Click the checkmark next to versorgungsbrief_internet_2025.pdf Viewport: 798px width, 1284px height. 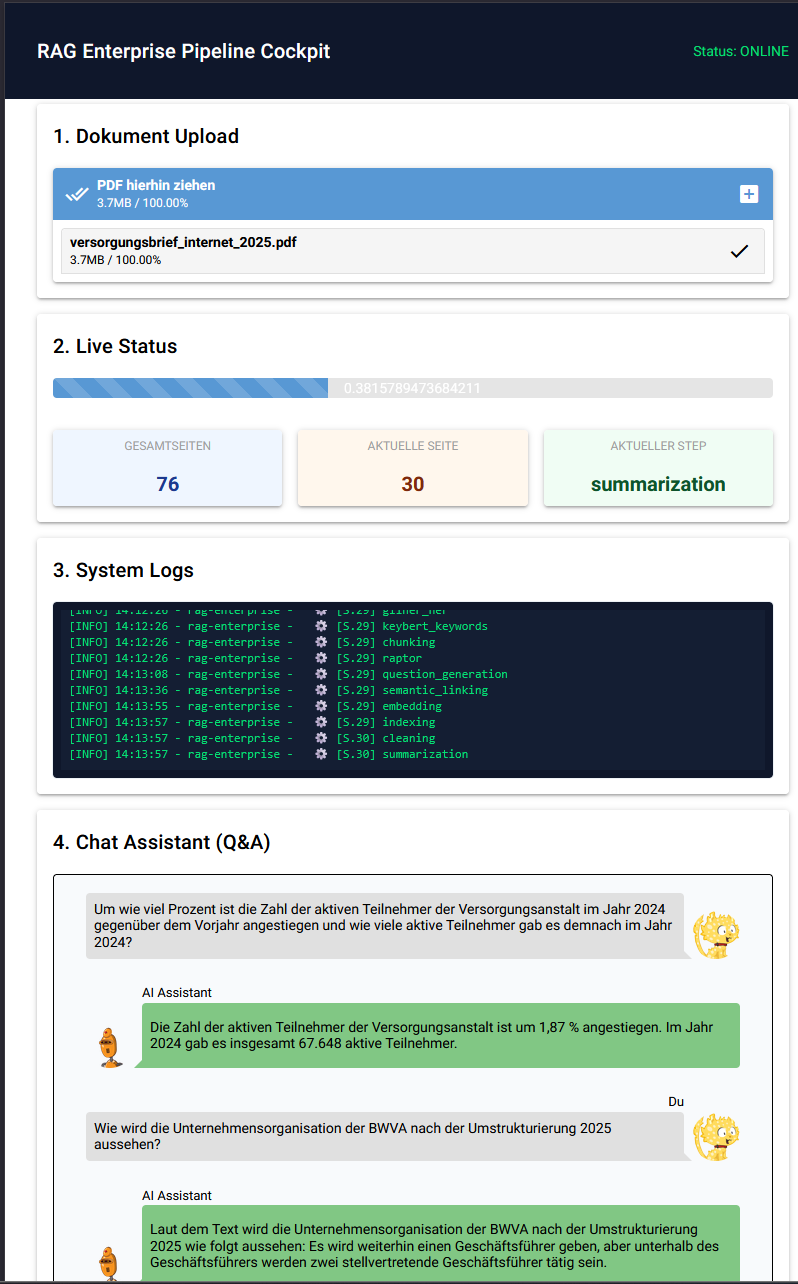point(739,251)
